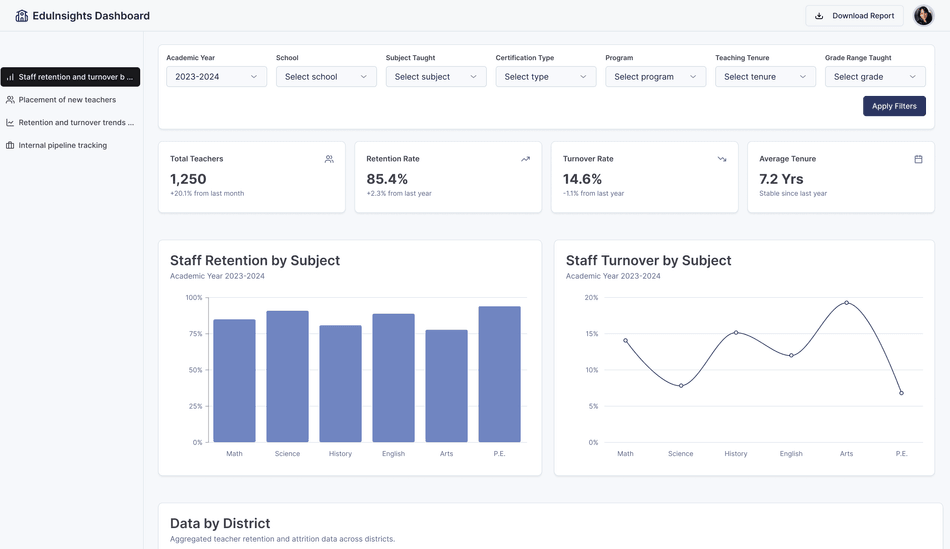Click the people icon on Total Teachers card
The height and width of the screenshot is (549, 950).
(x=329, y=159)
